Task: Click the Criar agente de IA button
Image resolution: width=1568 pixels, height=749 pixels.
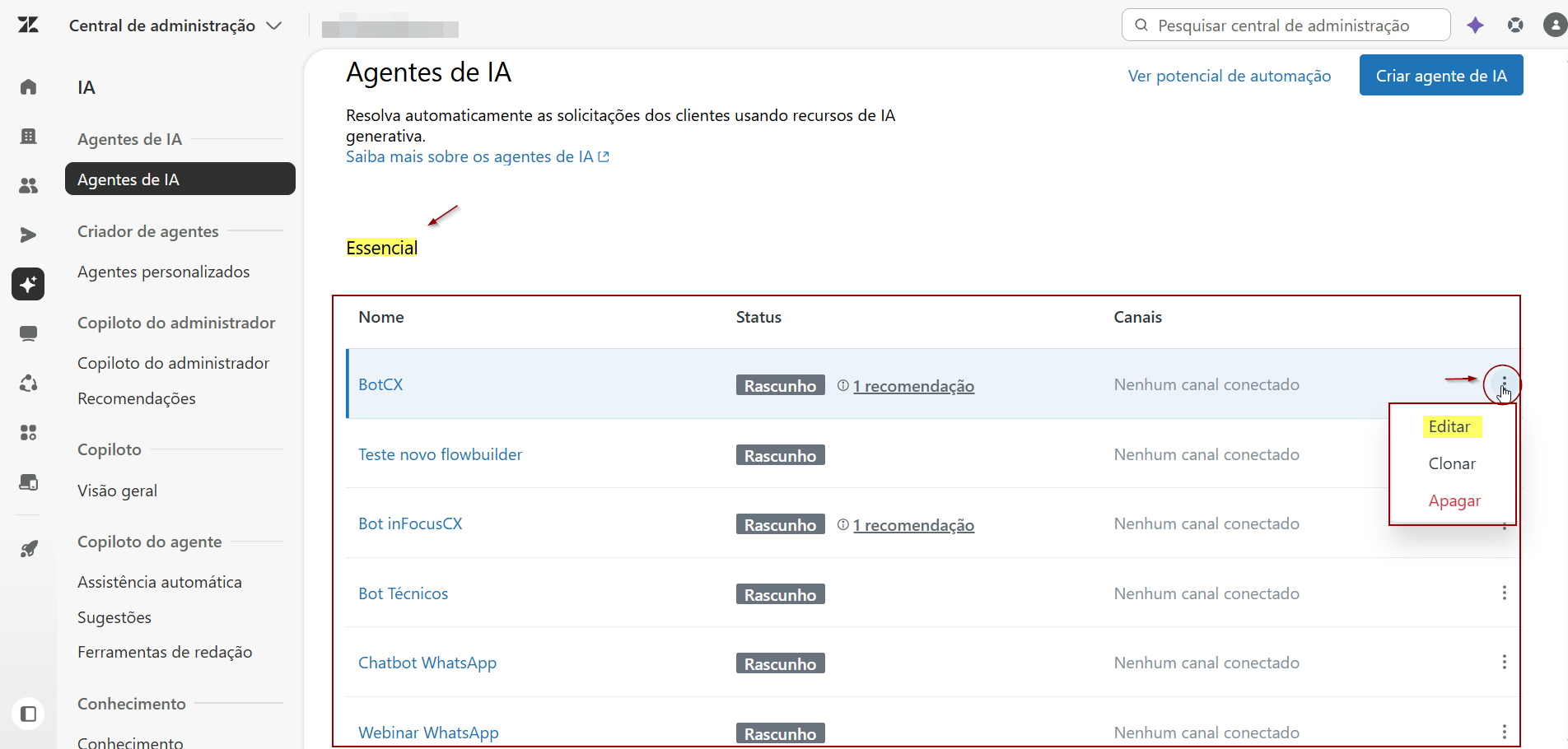Action: pyautogui.click(x=1441, y=75)
